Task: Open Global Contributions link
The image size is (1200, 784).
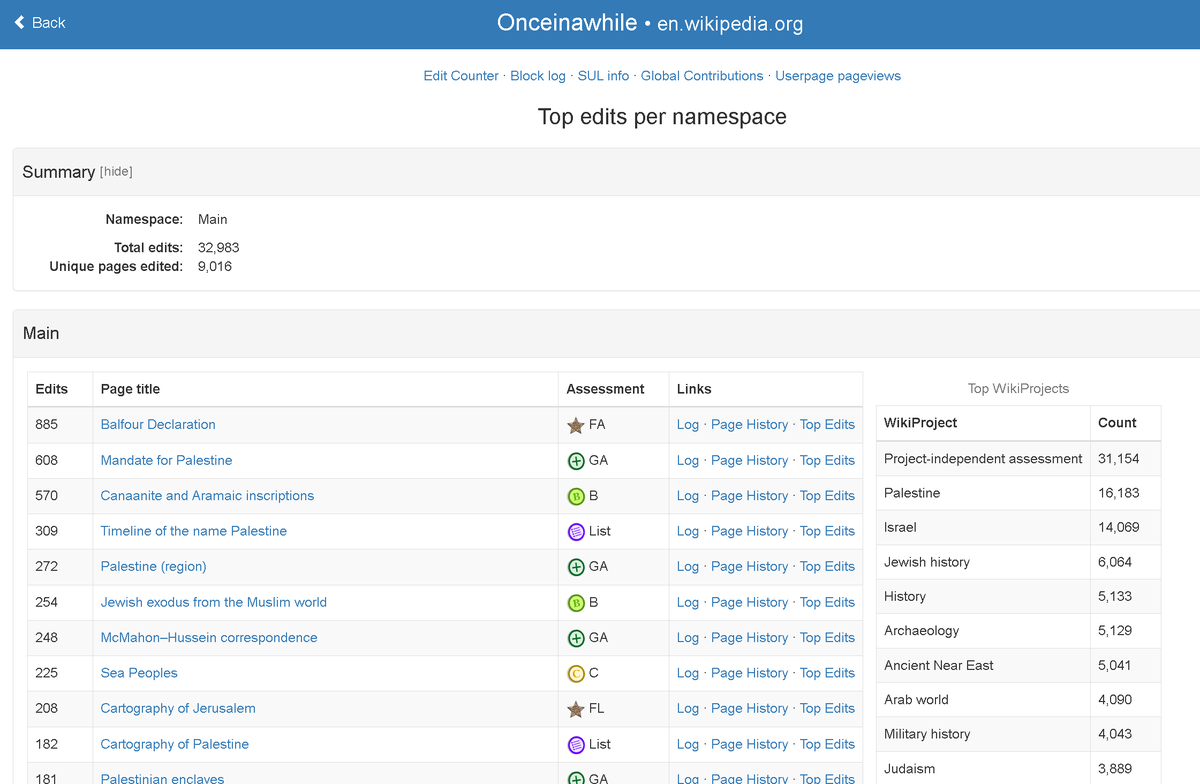Action: pos(702,76)
